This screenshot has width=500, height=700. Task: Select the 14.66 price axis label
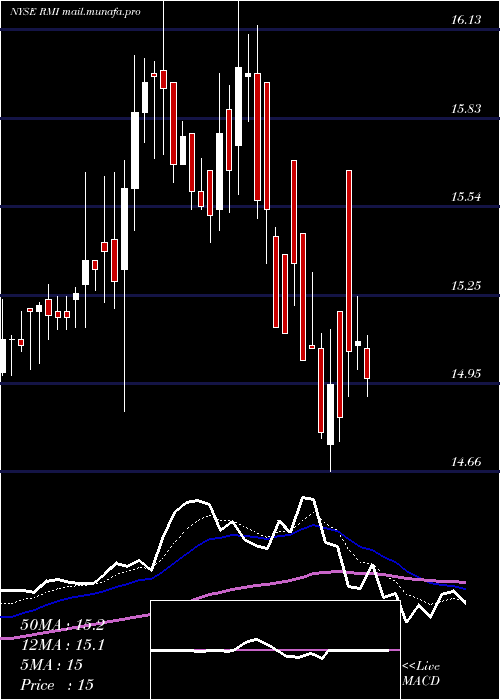coord(466,461)
